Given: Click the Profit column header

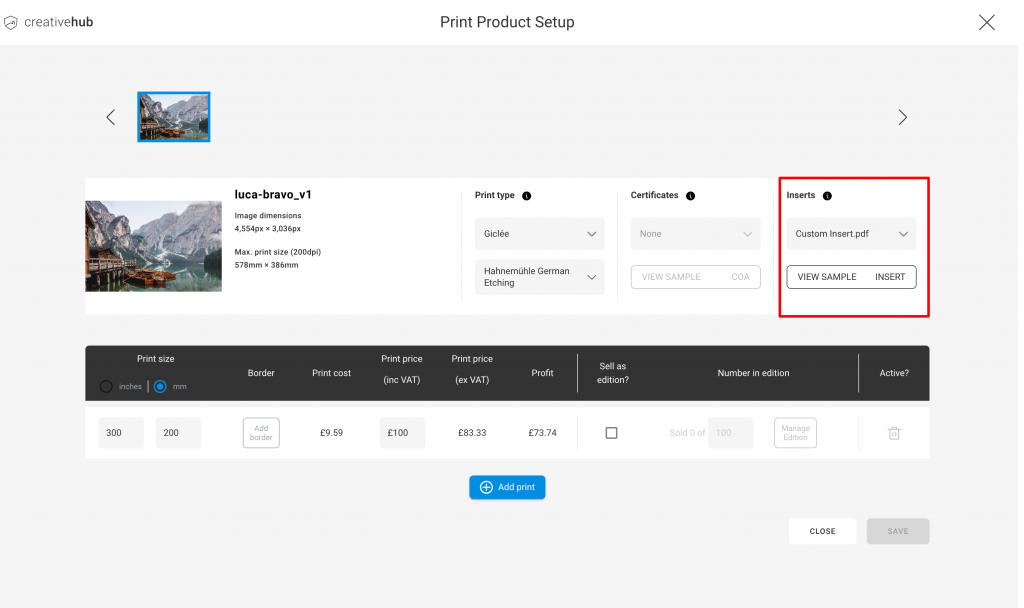Looking at the screenshot, I should tap(542, 373).
